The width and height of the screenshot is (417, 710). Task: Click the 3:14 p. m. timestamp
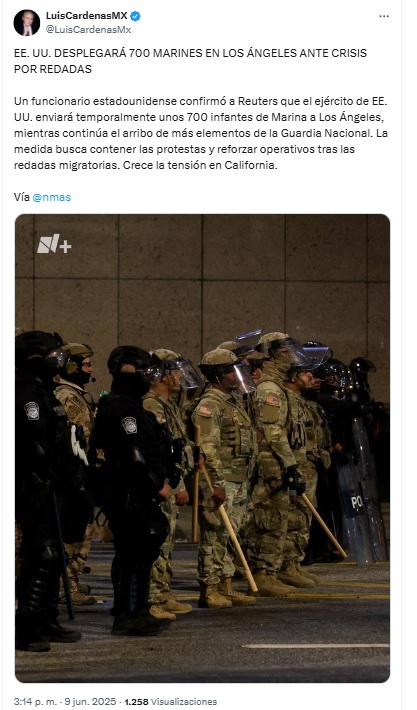coord(35,701)
